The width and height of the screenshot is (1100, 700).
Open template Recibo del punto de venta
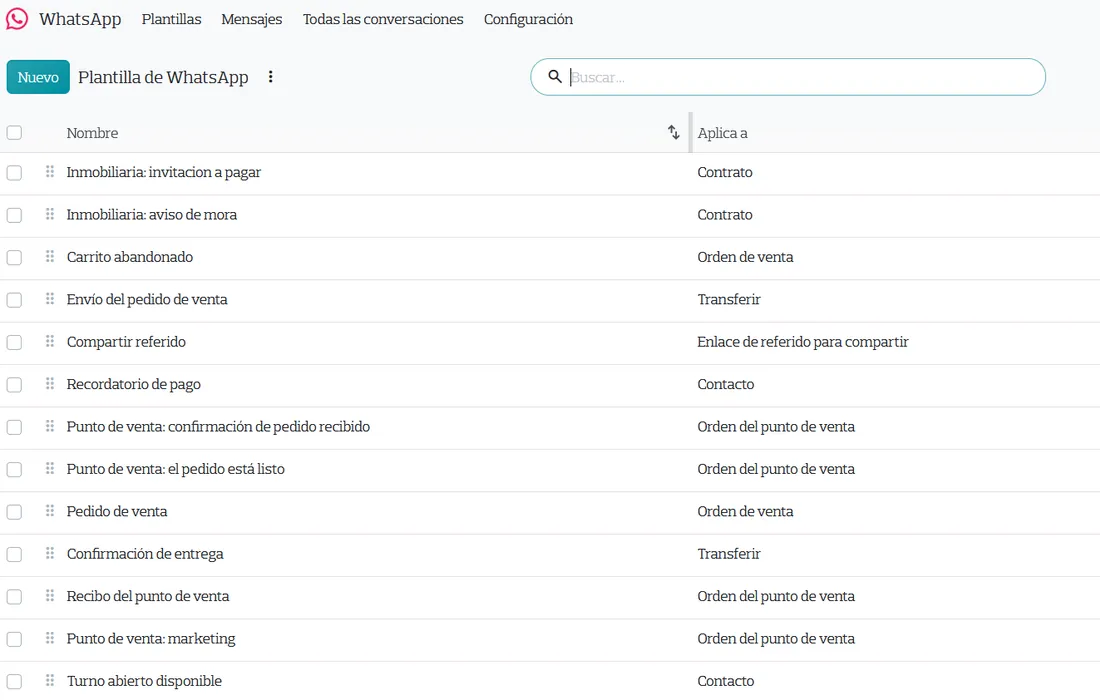[148, 596]
